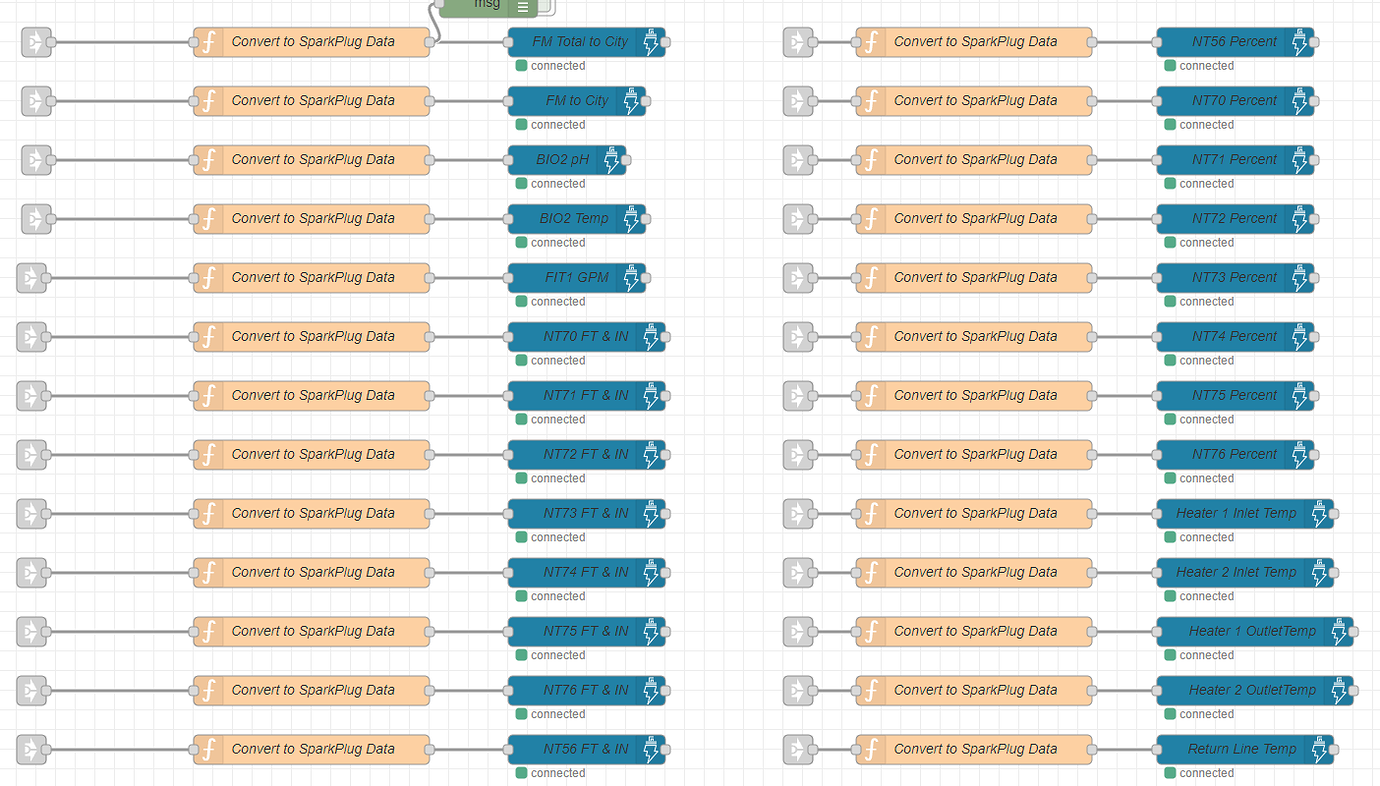Click the function icon feeding Heater 2 Inlet Temp
Screen dimensions: 1380x786
pyautogui.click(x=871, y=573)
